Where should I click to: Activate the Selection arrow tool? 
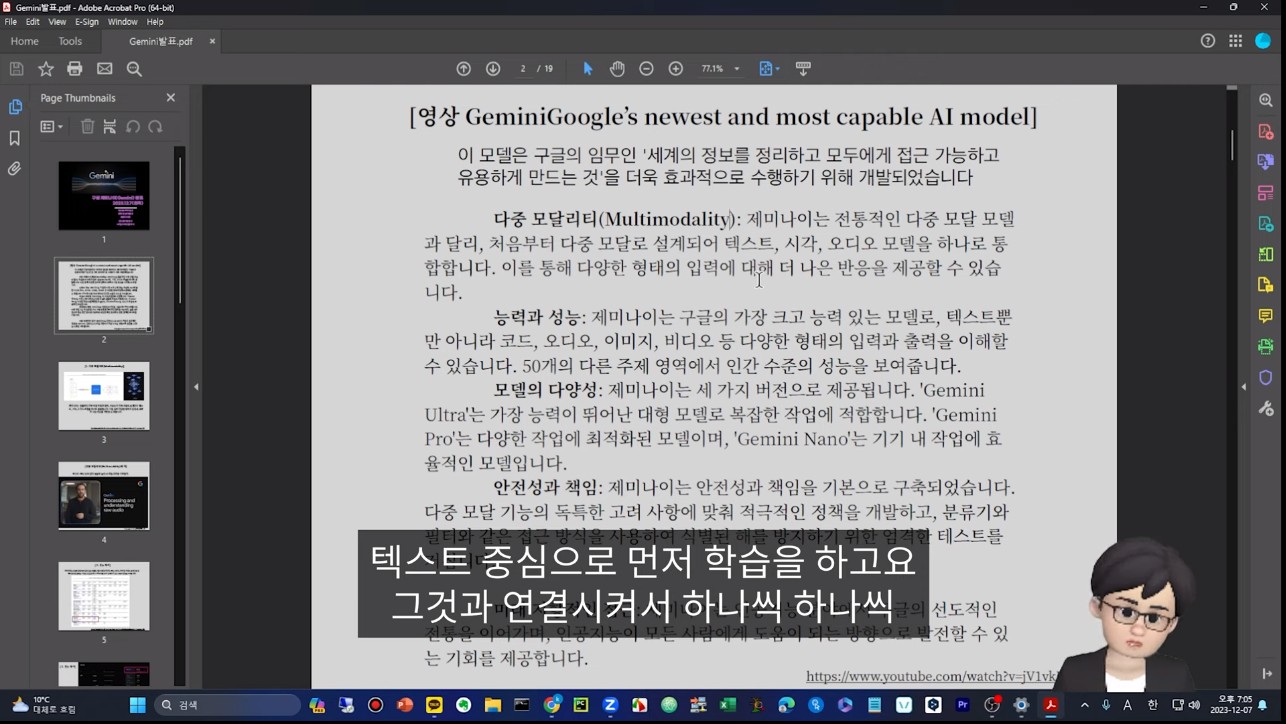[588, 69]
